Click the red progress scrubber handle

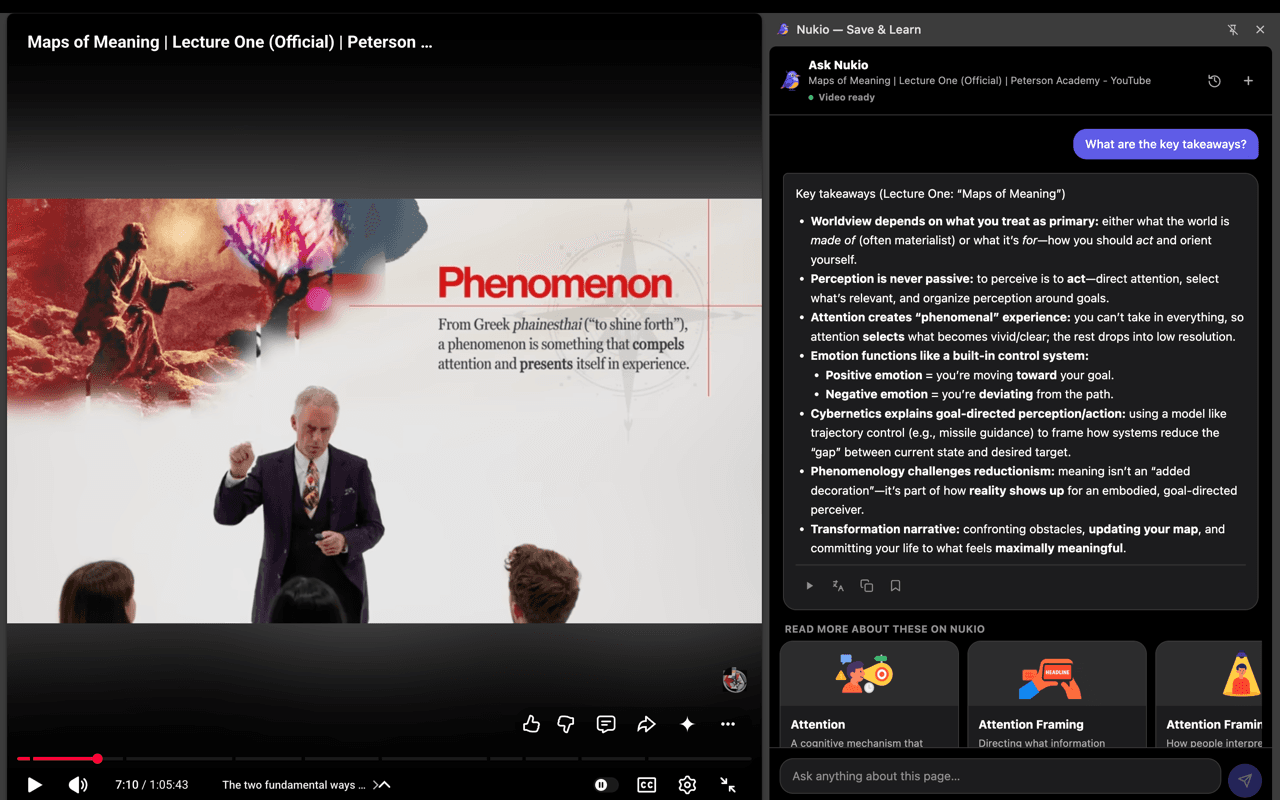point(97,759)
